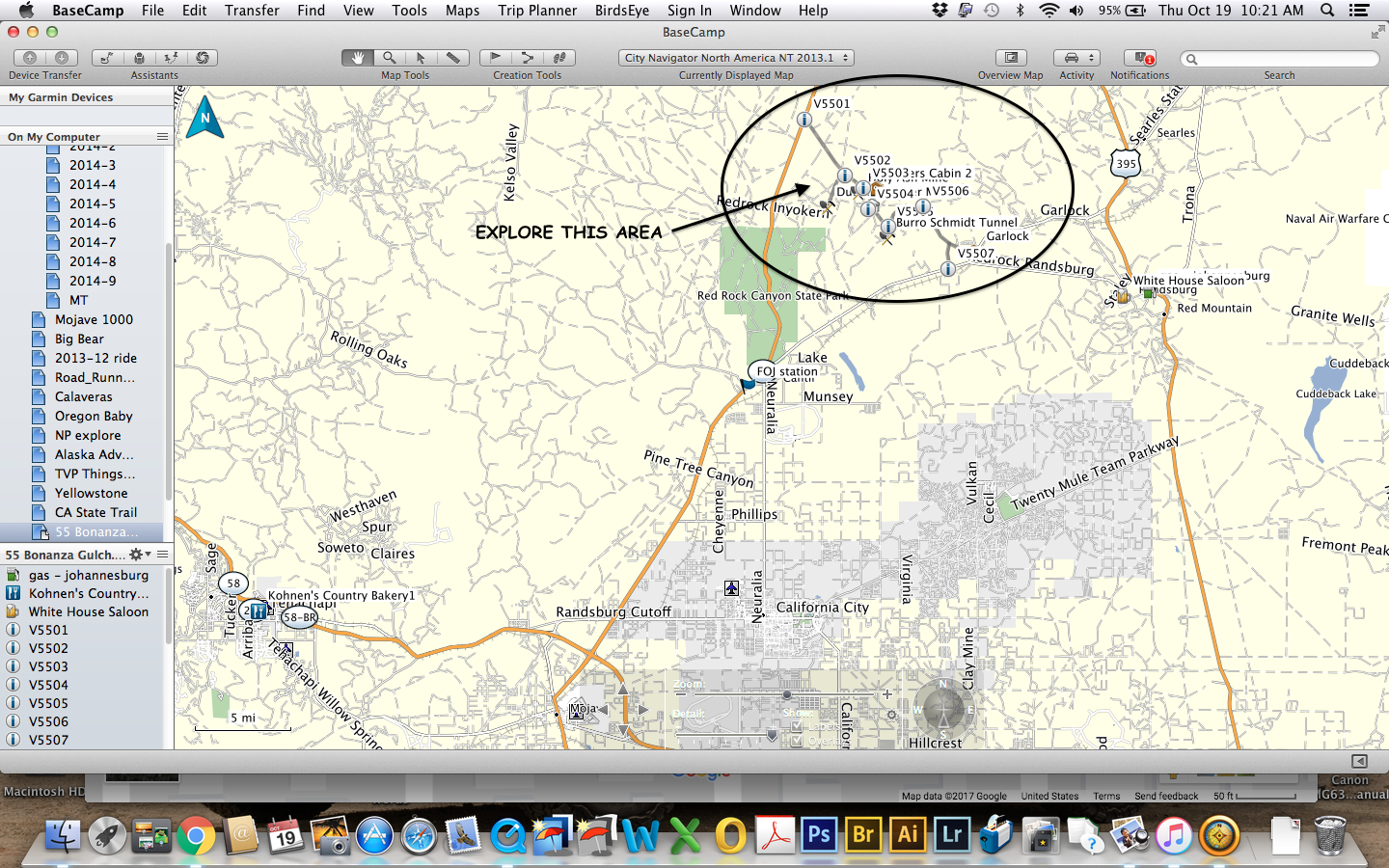
Task: Open the Activity type dropdown
Action: (x=1076, y=59)
